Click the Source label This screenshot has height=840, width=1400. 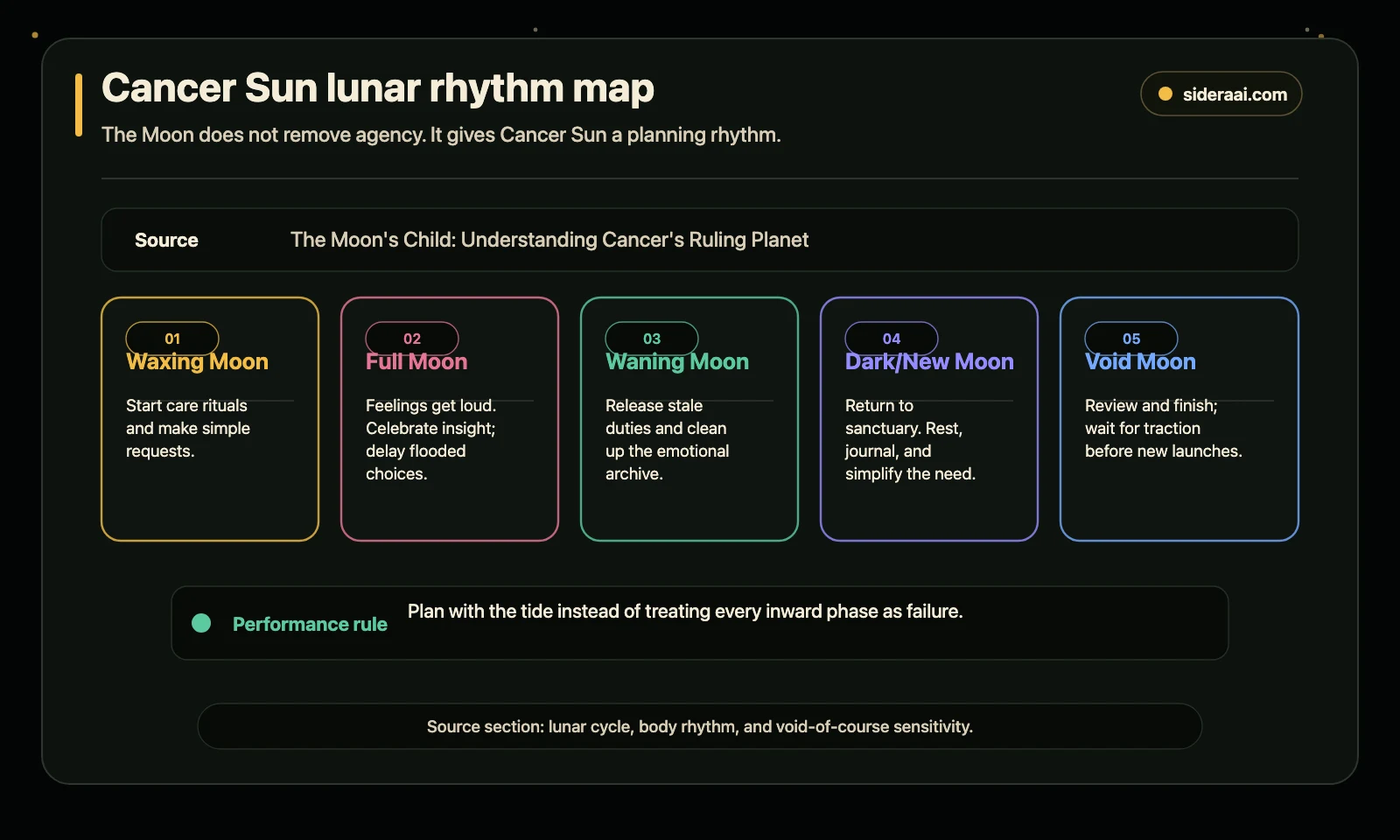166,240
